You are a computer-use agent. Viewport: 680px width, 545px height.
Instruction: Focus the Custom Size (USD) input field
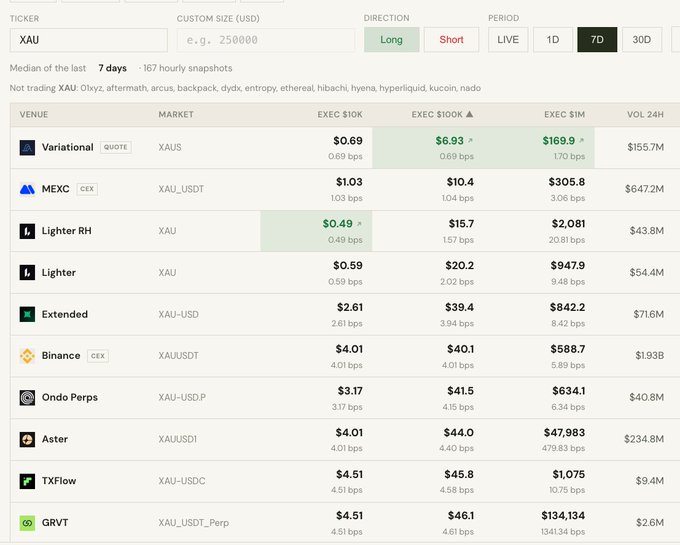tap(266, 40)
